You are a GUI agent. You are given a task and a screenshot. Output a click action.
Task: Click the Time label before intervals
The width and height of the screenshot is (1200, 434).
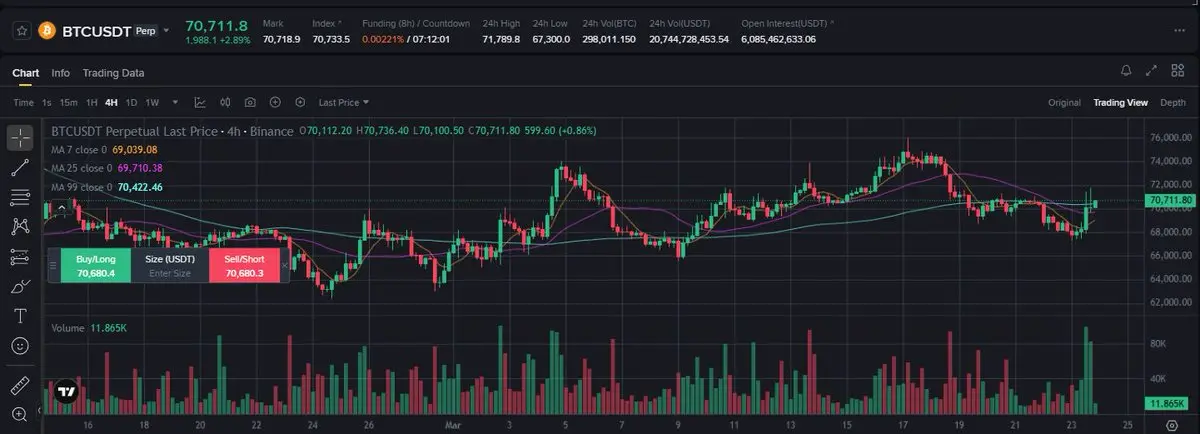pos(23,102)
